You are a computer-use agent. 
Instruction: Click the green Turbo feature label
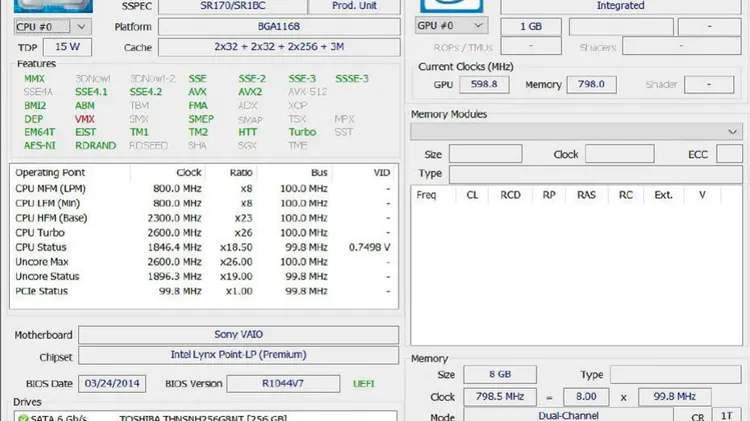click(x=302, y=132)
